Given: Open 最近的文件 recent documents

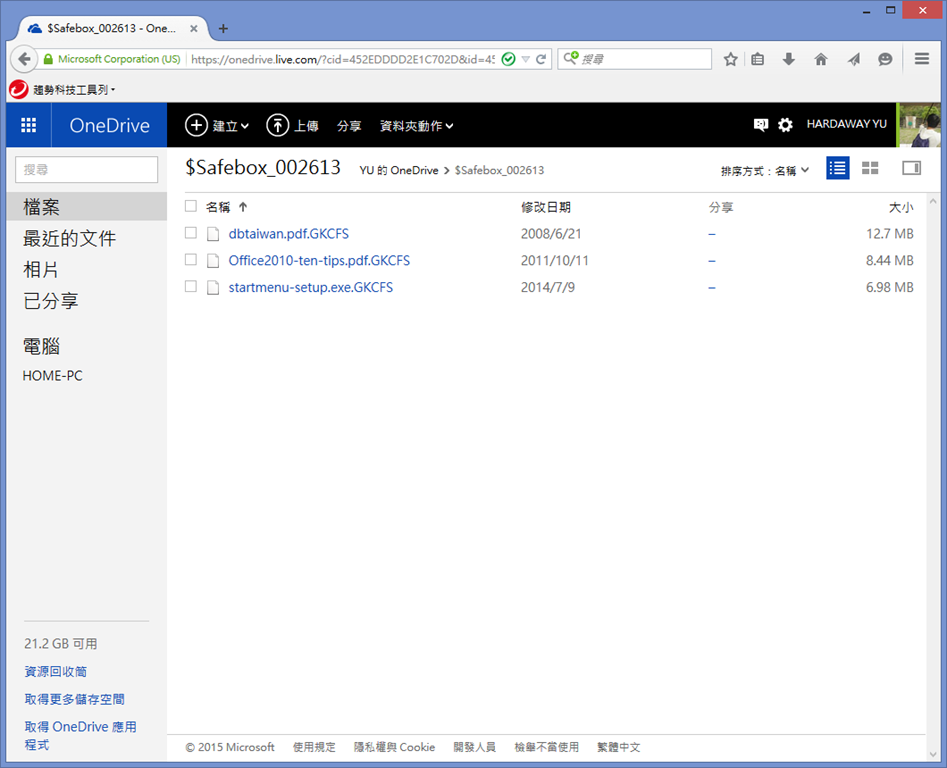Looking at the screenshot, I should pos(69,238).
